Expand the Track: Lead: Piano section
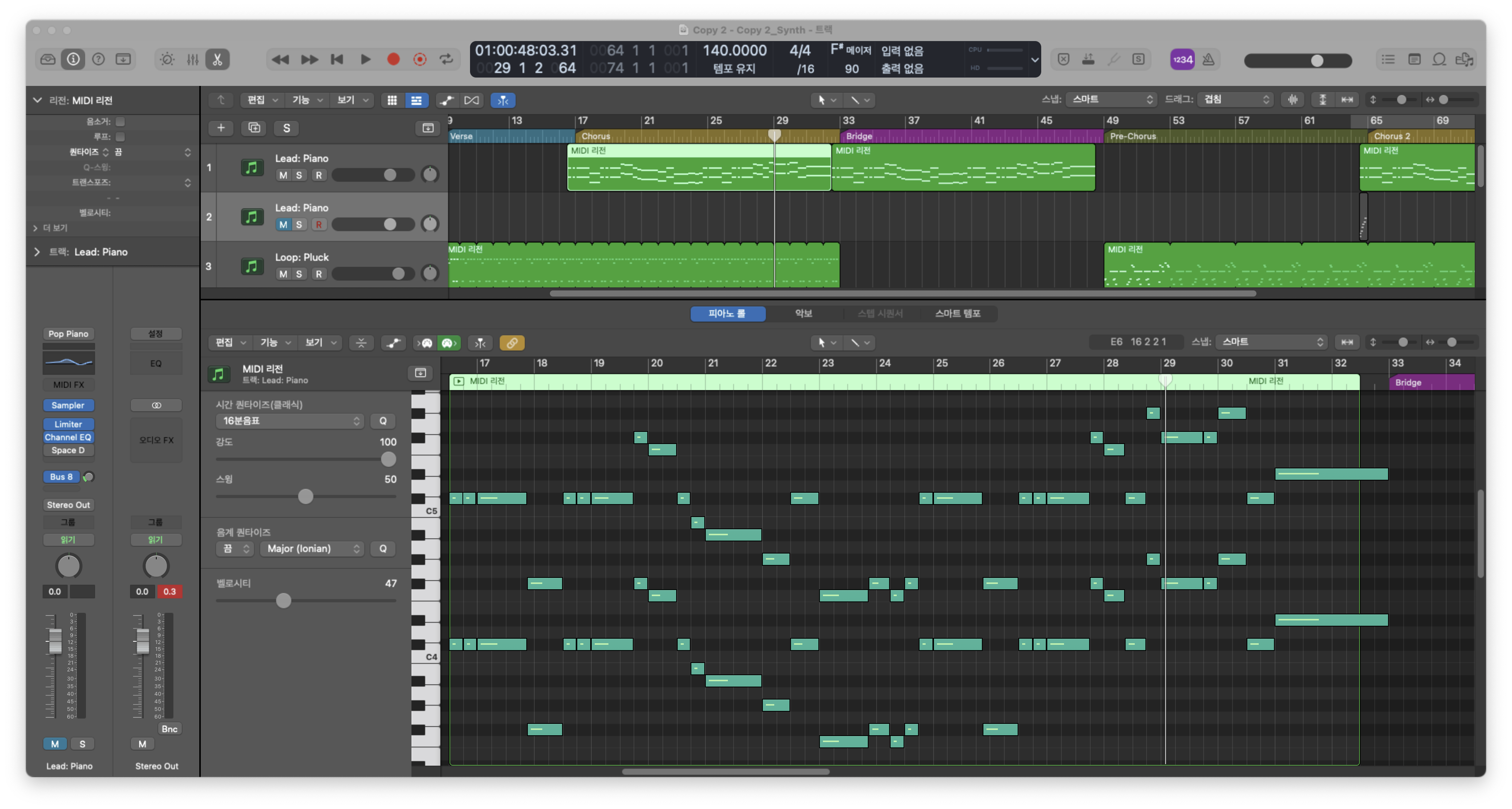This screenshot has height=809, width=1512. click(x=37, y=252)
